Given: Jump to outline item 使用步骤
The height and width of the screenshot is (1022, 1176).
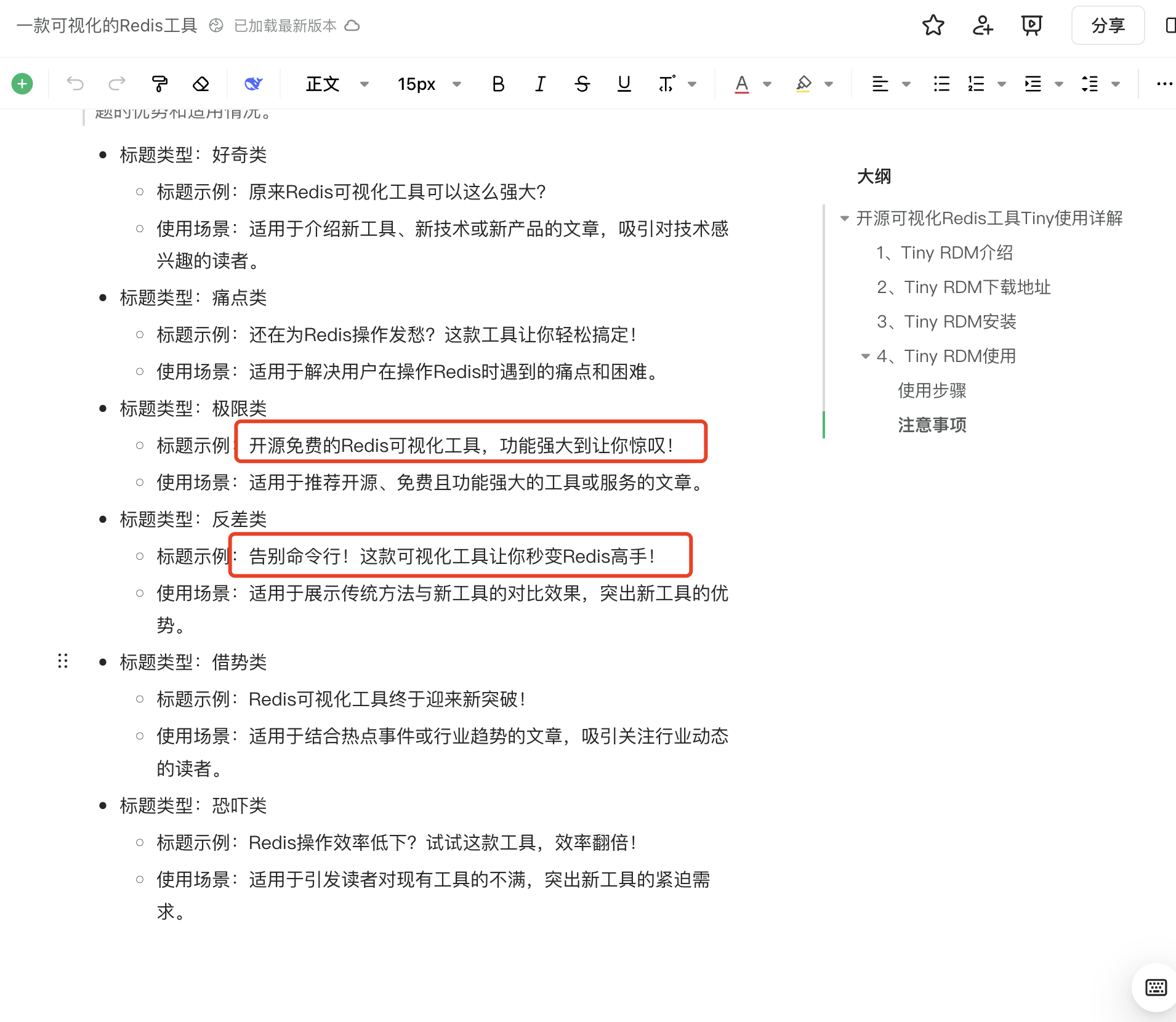Looking at the screenshot, I should (x=932, y=390).
